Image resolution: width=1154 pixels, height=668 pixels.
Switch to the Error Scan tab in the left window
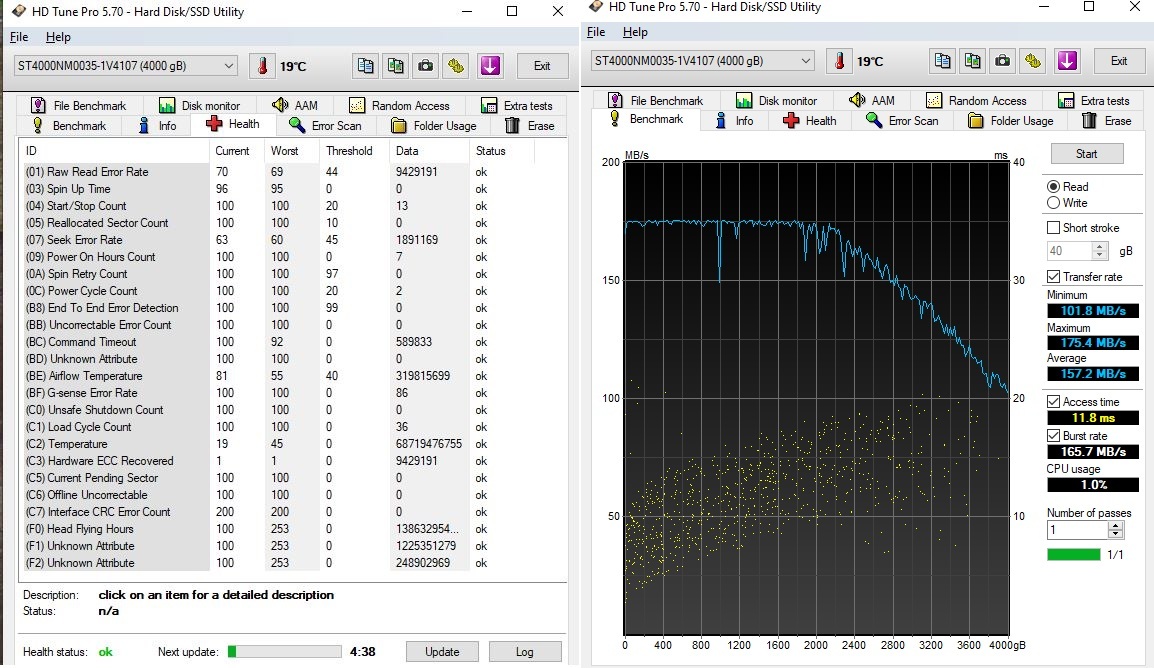pos(325,126)
